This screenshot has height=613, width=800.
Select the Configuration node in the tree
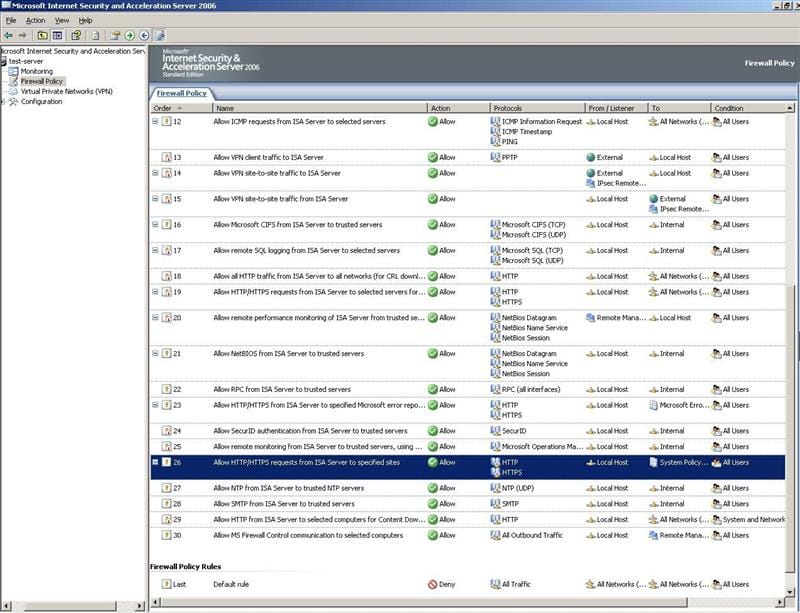[41, 102]
